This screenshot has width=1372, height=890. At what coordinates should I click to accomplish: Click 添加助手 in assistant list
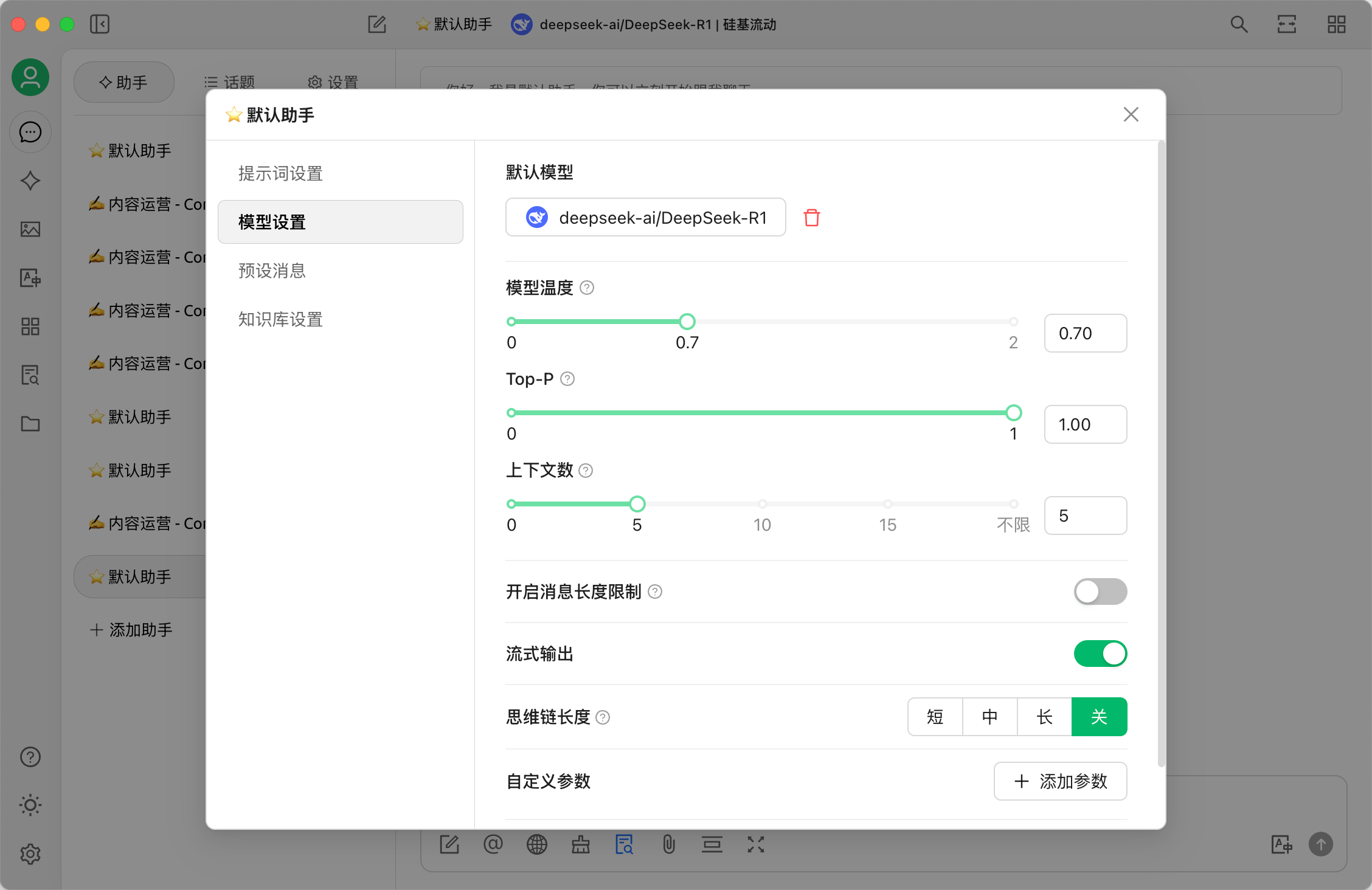click(131, 630)
